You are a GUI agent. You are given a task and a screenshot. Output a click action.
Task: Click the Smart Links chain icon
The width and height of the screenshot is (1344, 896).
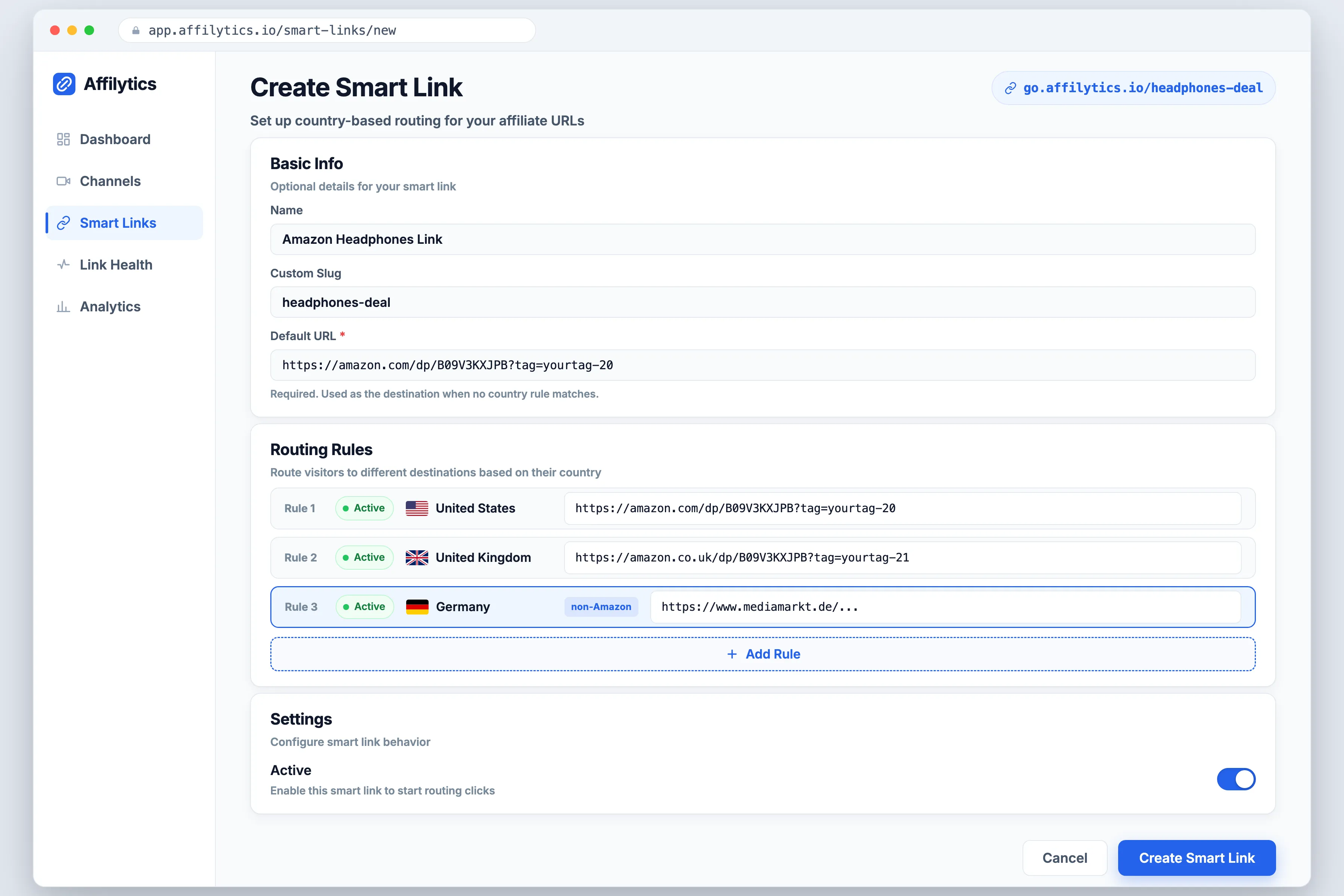point(63,223)
